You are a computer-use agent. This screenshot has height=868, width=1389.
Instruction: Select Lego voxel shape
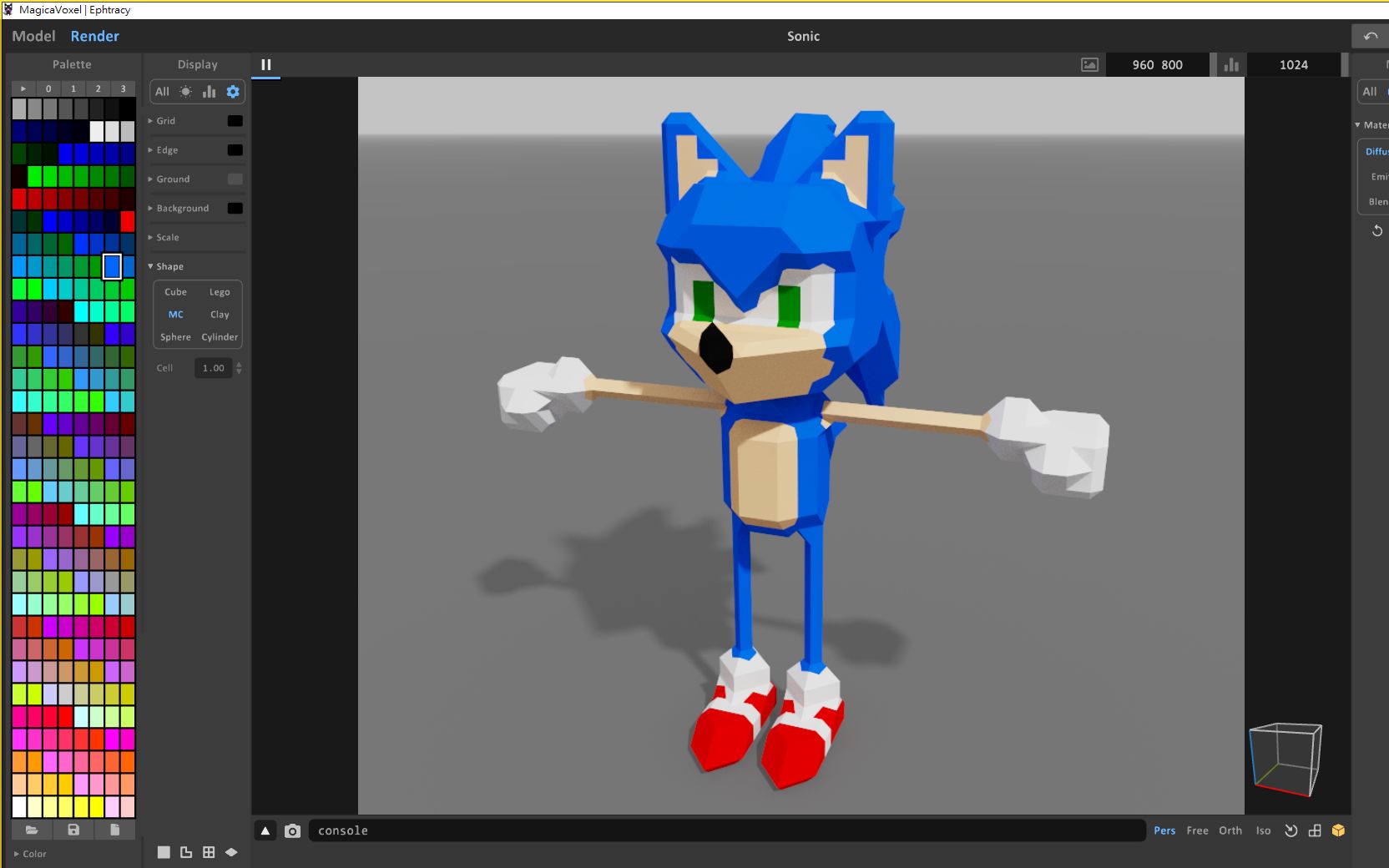pos(220,292)
